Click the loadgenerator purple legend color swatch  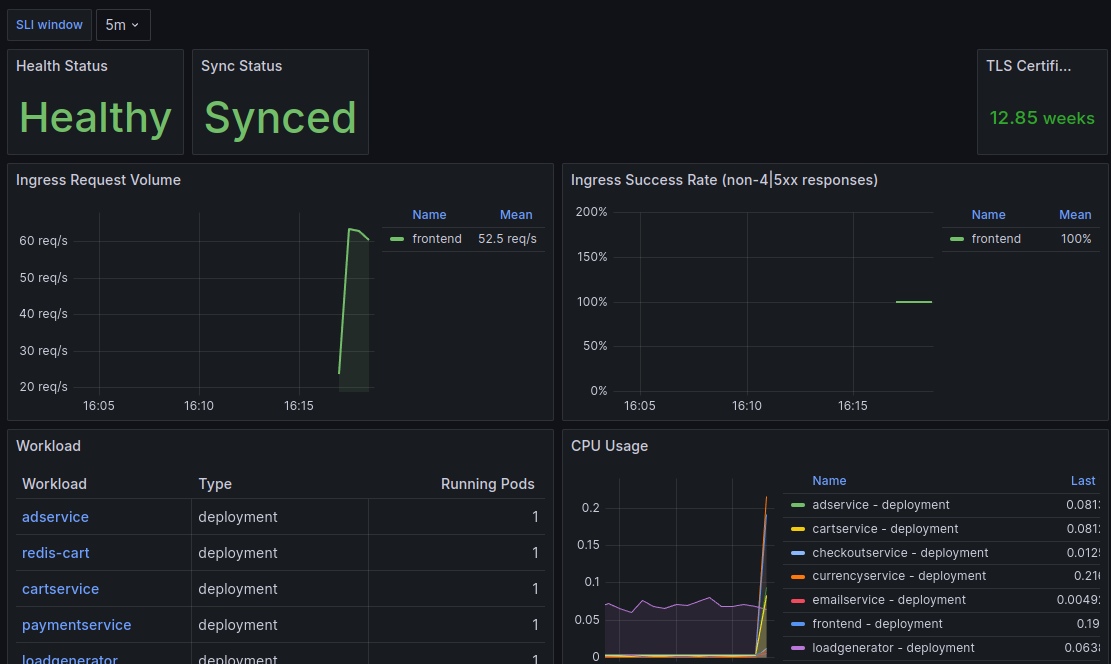pyautogui.click(x=797, y=648)
